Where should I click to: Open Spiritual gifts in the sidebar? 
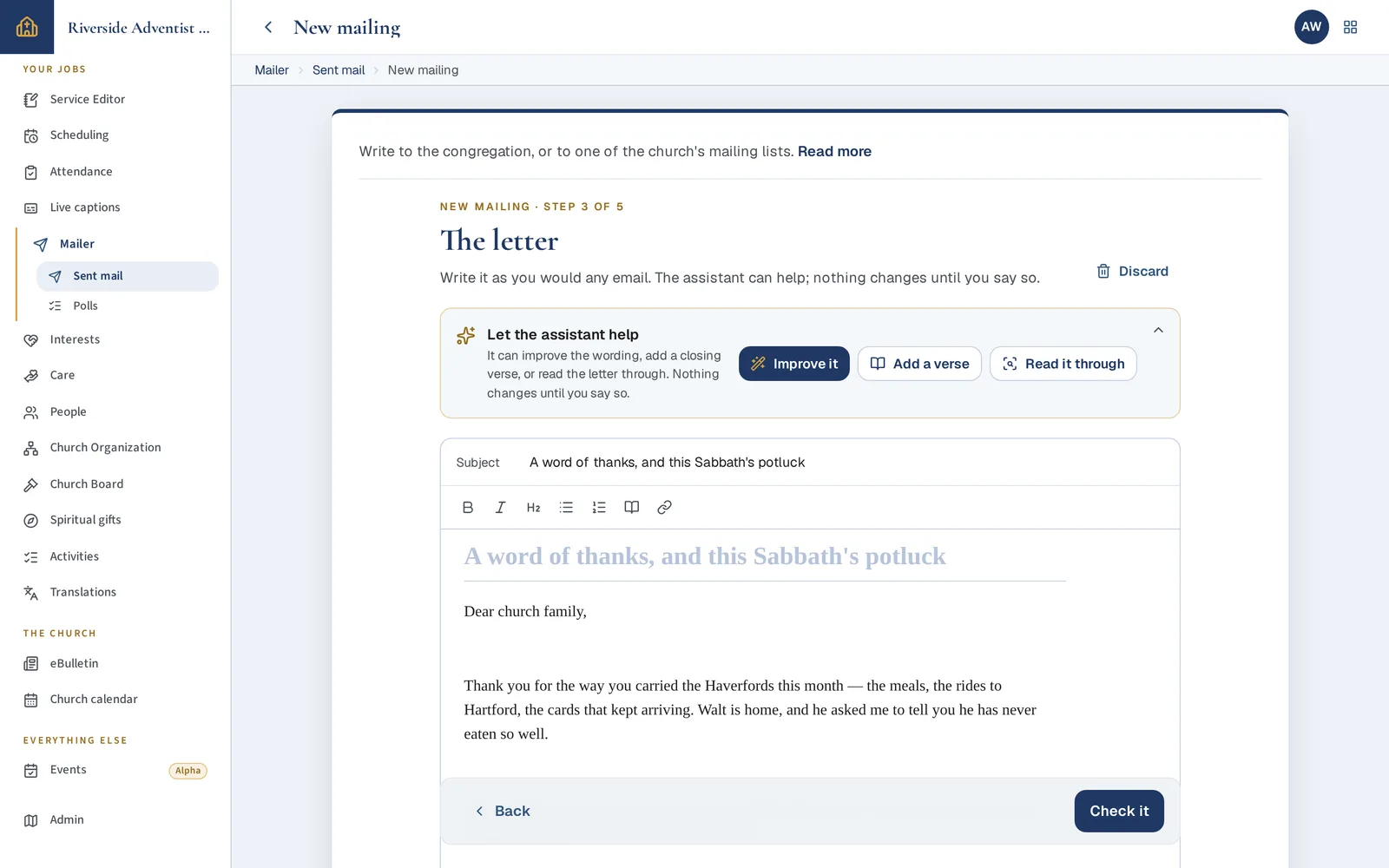point(117,520)
